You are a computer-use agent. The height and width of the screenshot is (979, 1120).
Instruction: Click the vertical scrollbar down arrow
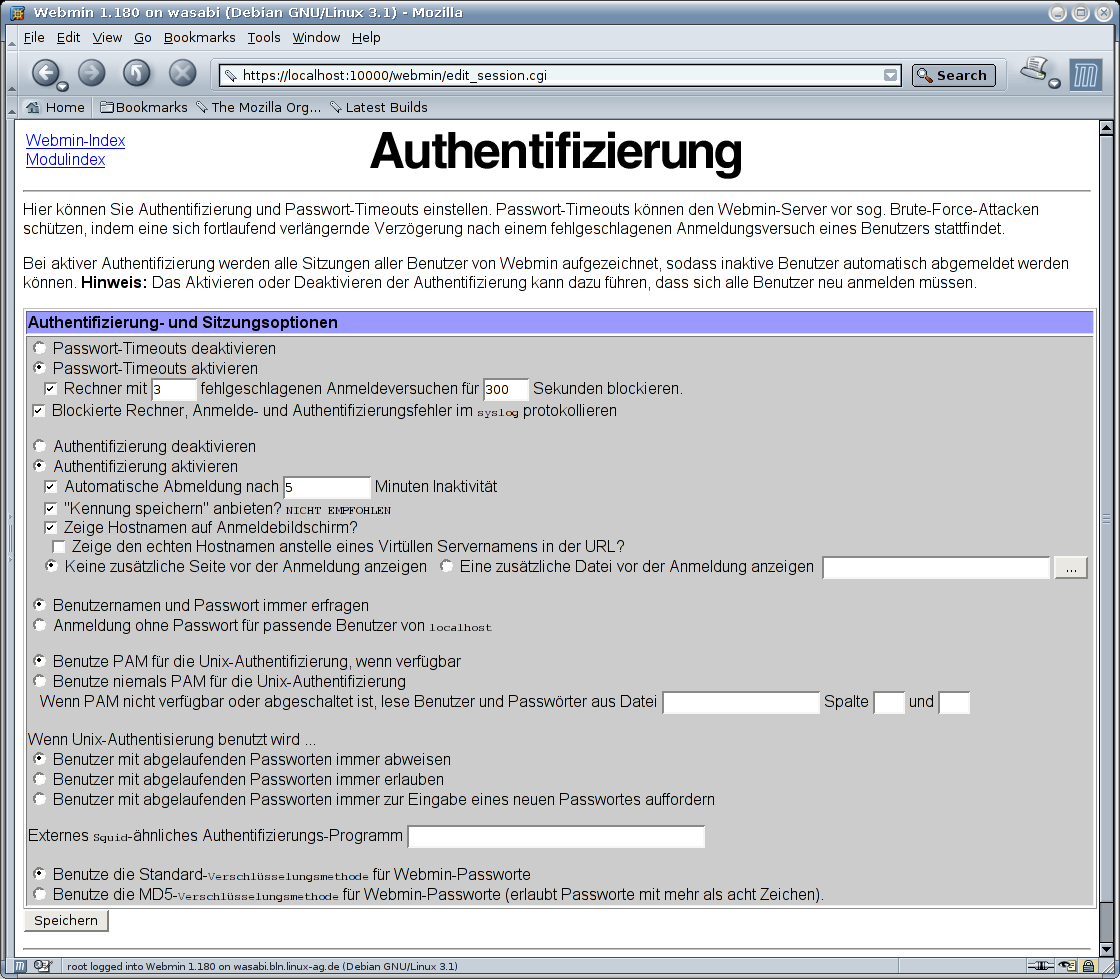pos(1106,949)
